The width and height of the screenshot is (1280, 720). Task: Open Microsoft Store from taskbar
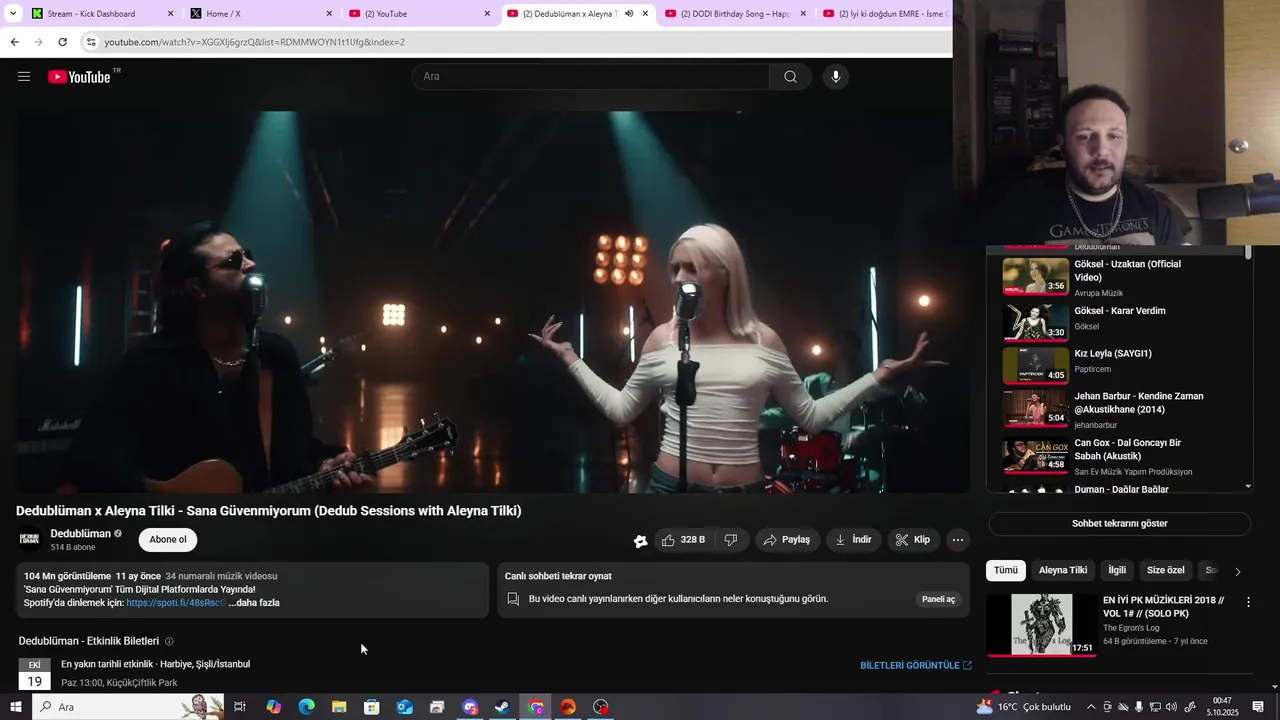coord(372,707)
